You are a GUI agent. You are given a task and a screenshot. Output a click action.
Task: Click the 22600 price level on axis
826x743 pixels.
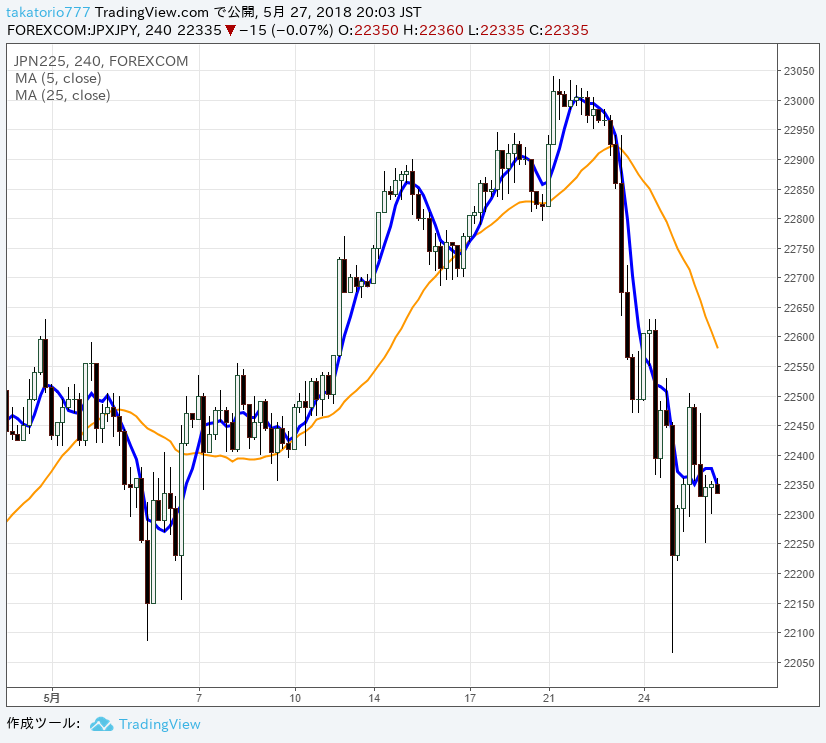click(798, 338)
